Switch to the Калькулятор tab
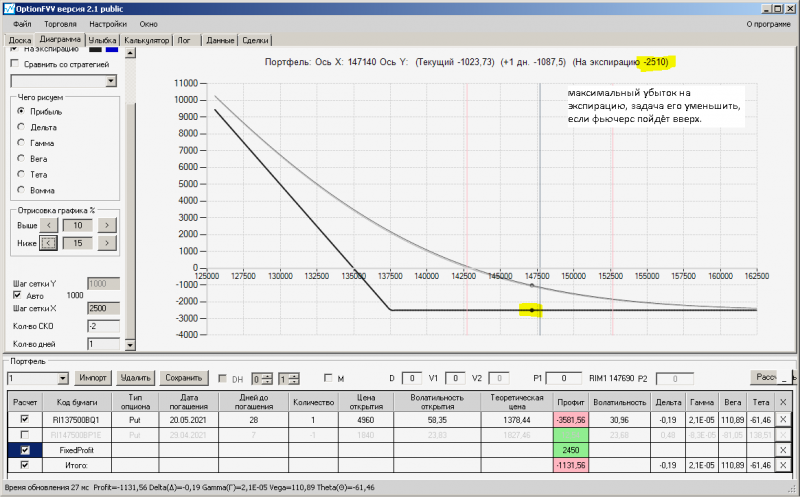This screenshot has height=497, width=800. tap(146, 40)
